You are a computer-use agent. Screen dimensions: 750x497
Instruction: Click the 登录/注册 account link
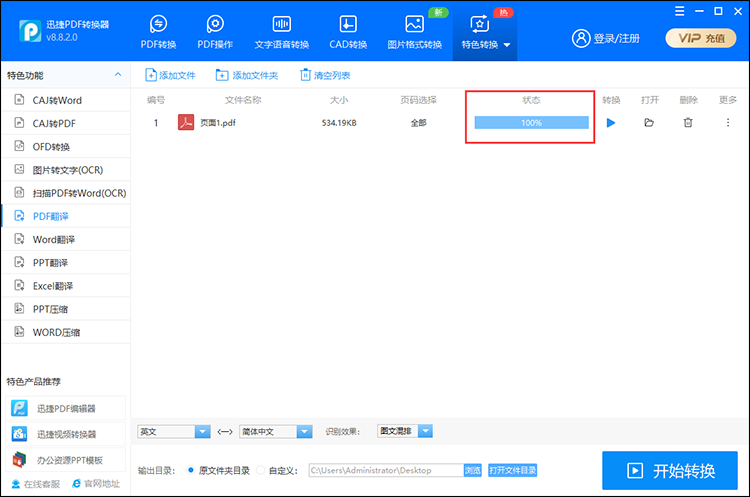pos(606,38)
